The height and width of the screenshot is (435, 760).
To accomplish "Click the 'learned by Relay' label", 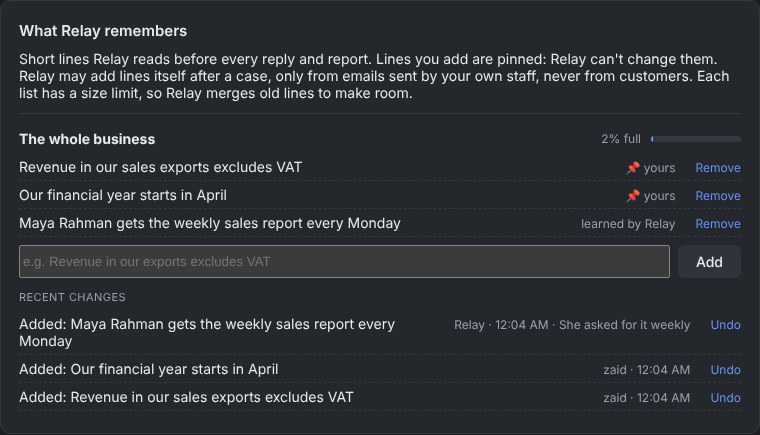I will pos(628,224).
